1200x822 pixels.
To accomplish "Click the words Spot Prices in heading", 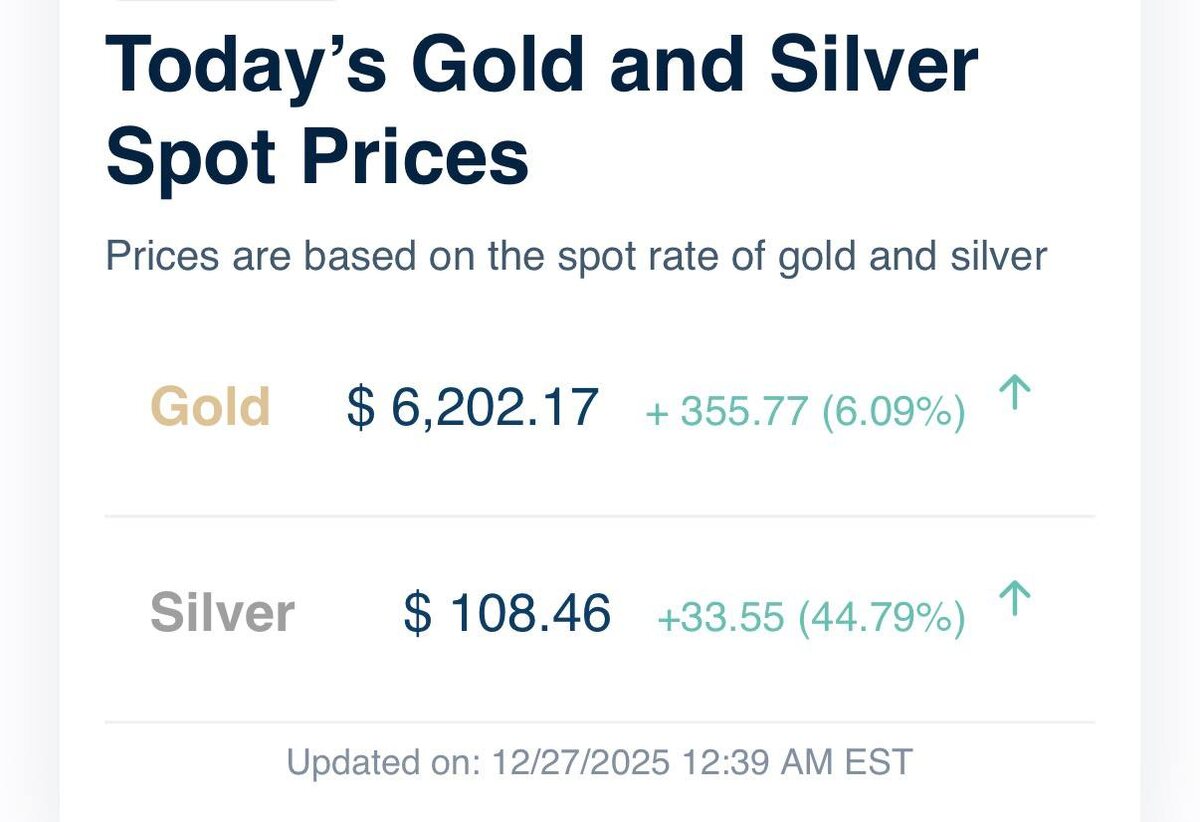I will [317, 158].
